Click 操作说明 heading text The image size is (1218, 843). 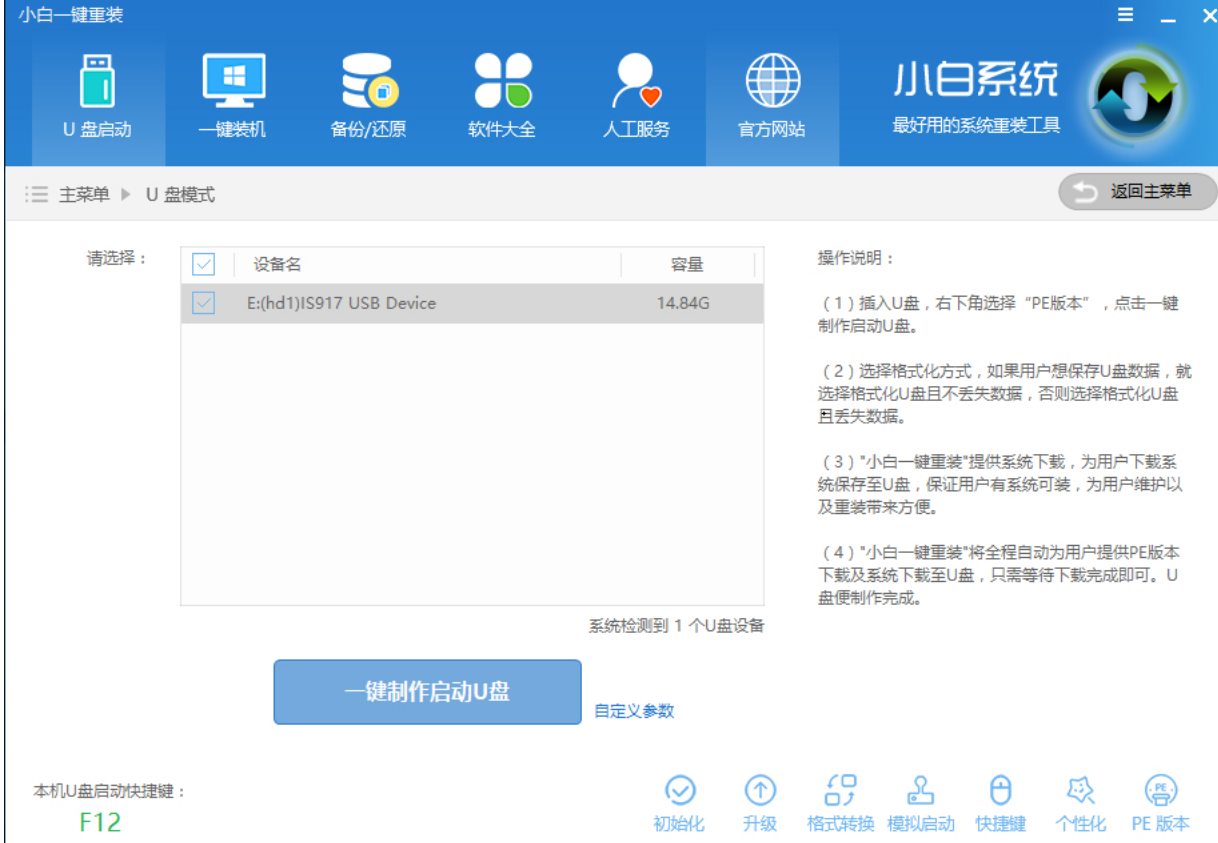click(855, 258)
